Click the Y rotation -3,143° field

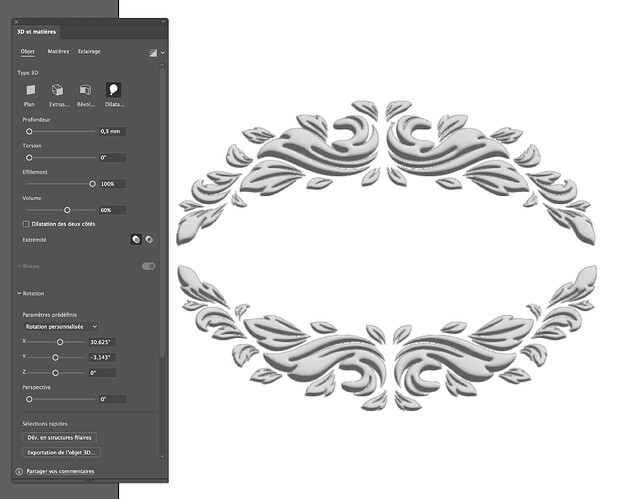click(x=102, y=357)
